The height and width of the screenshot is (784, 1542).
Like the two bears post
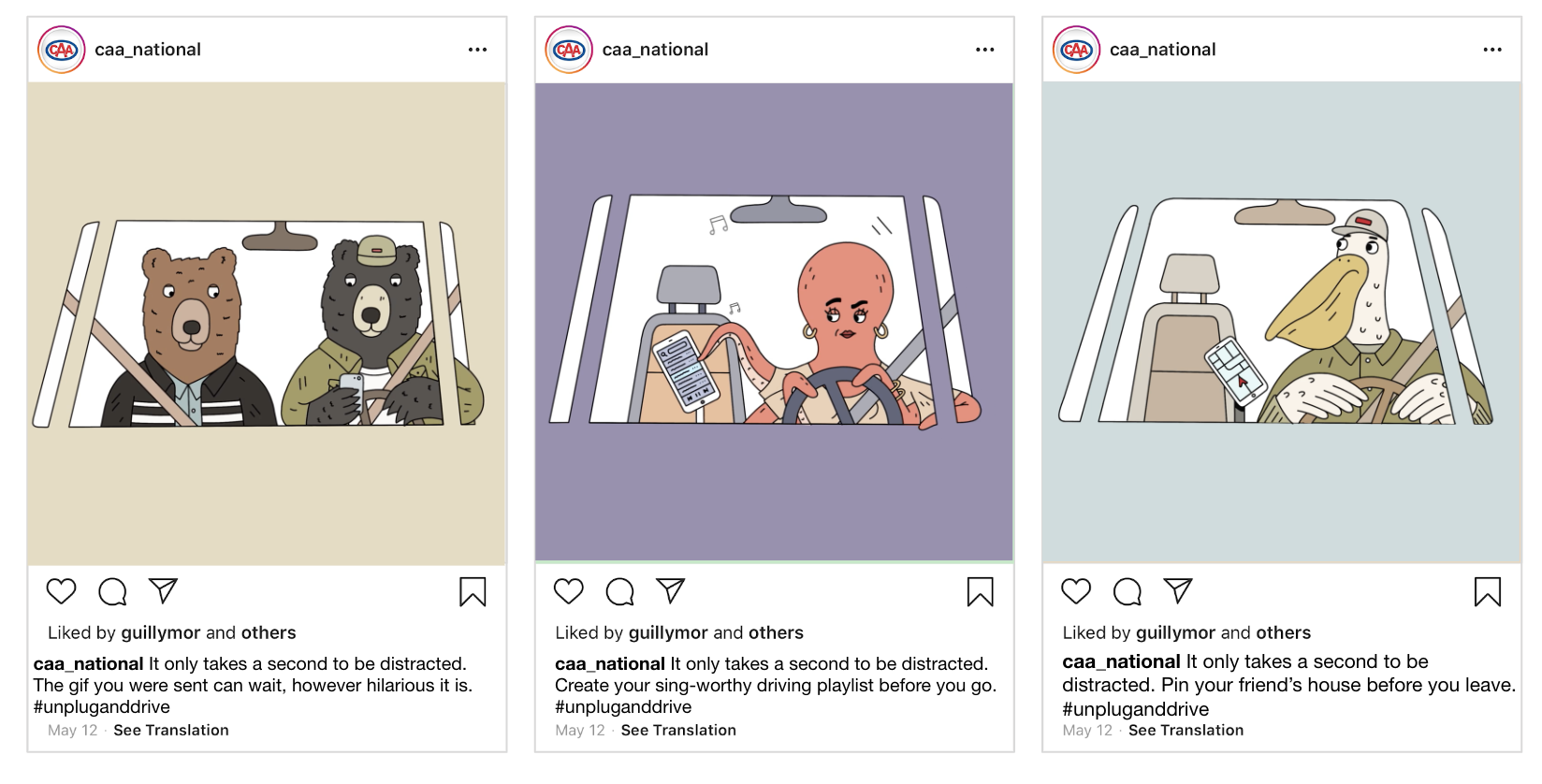[x=62, y=591]
